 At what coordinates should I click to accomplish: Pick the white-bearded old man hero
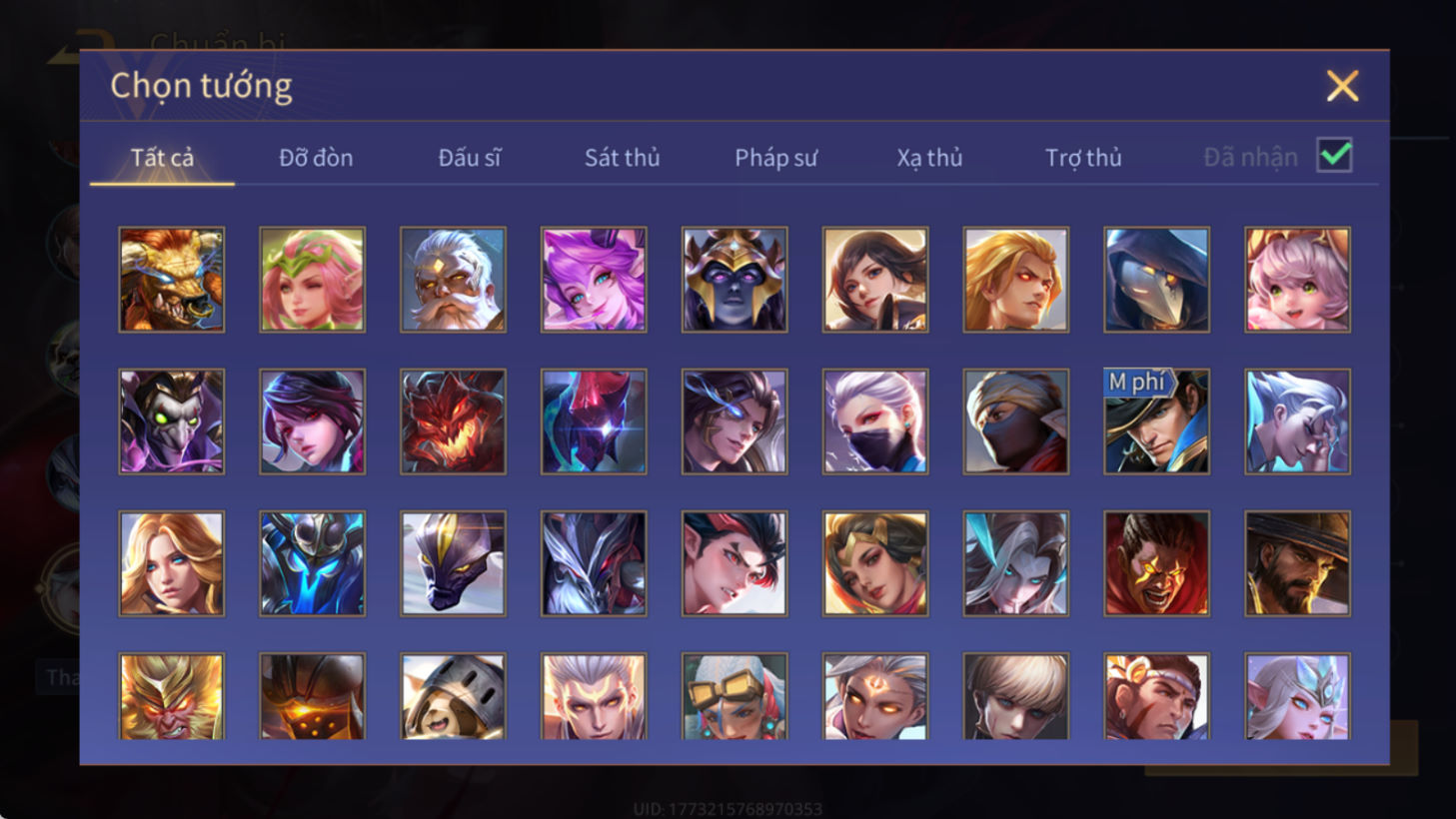click(x=453, y=280)
